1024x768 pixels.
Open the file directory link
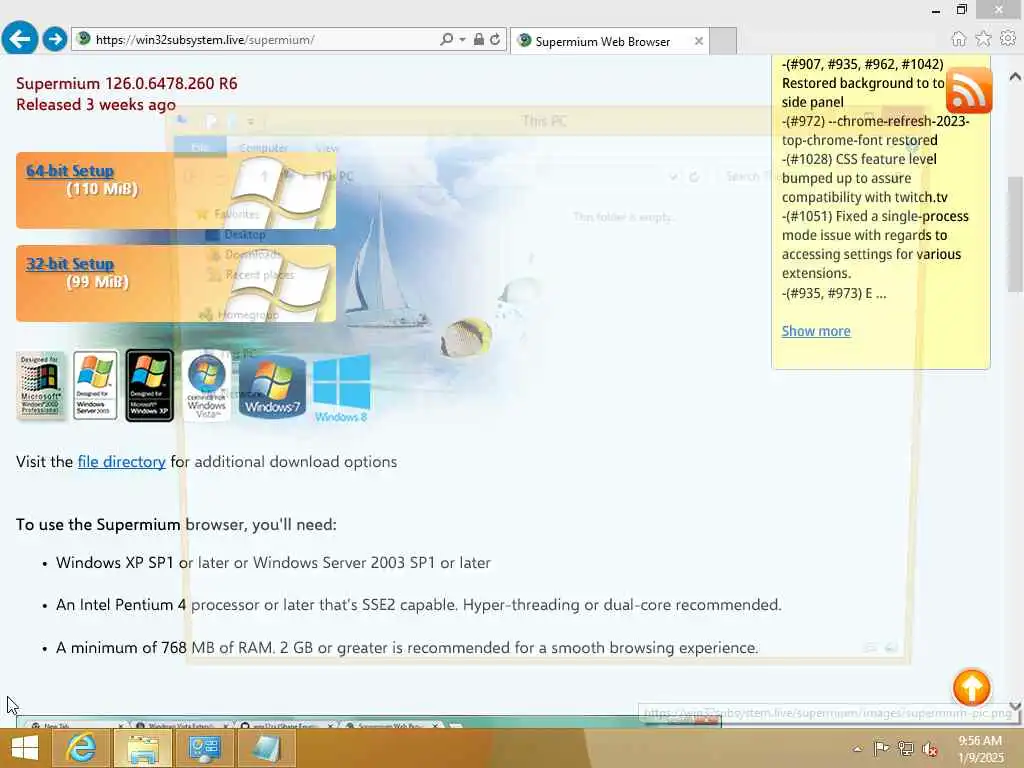pyautogui.click(x=121, y=462)
